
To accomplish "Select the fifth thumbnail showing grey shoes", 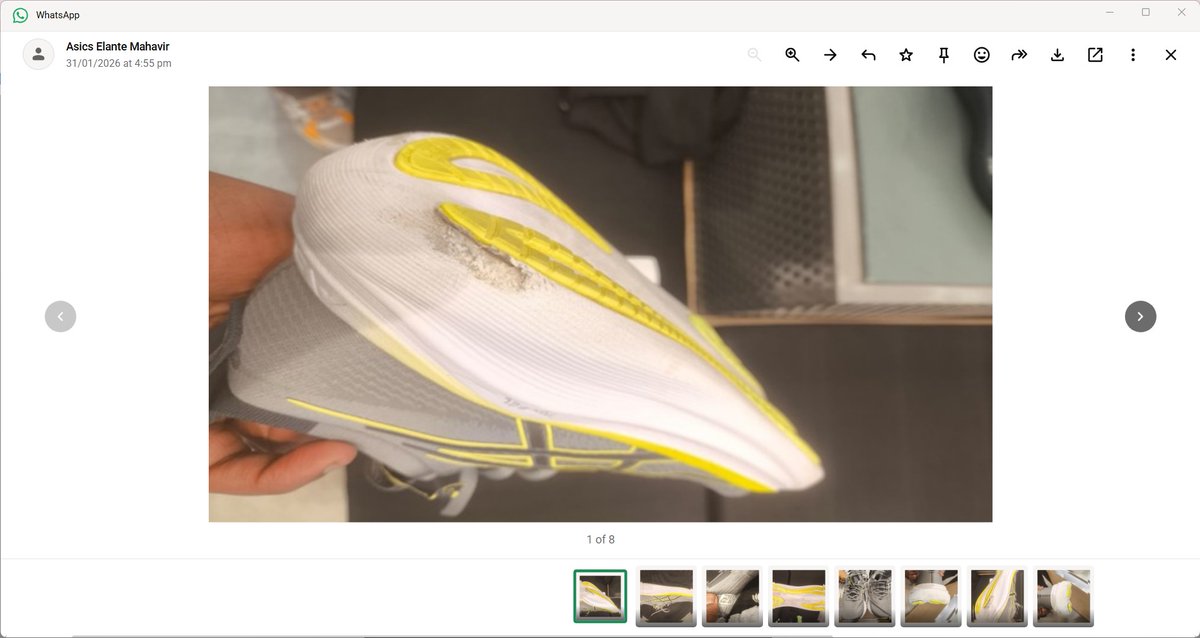I will coord(864,596).
